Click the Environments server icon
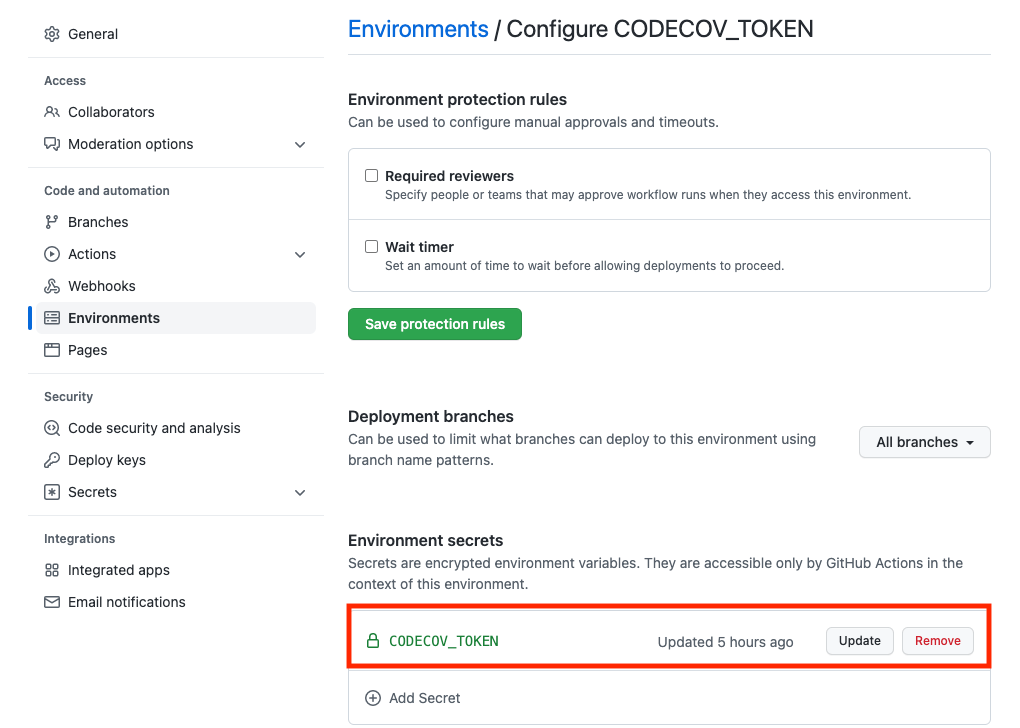The height and width of the screenshot is (728, 1020). pos(52,317)
